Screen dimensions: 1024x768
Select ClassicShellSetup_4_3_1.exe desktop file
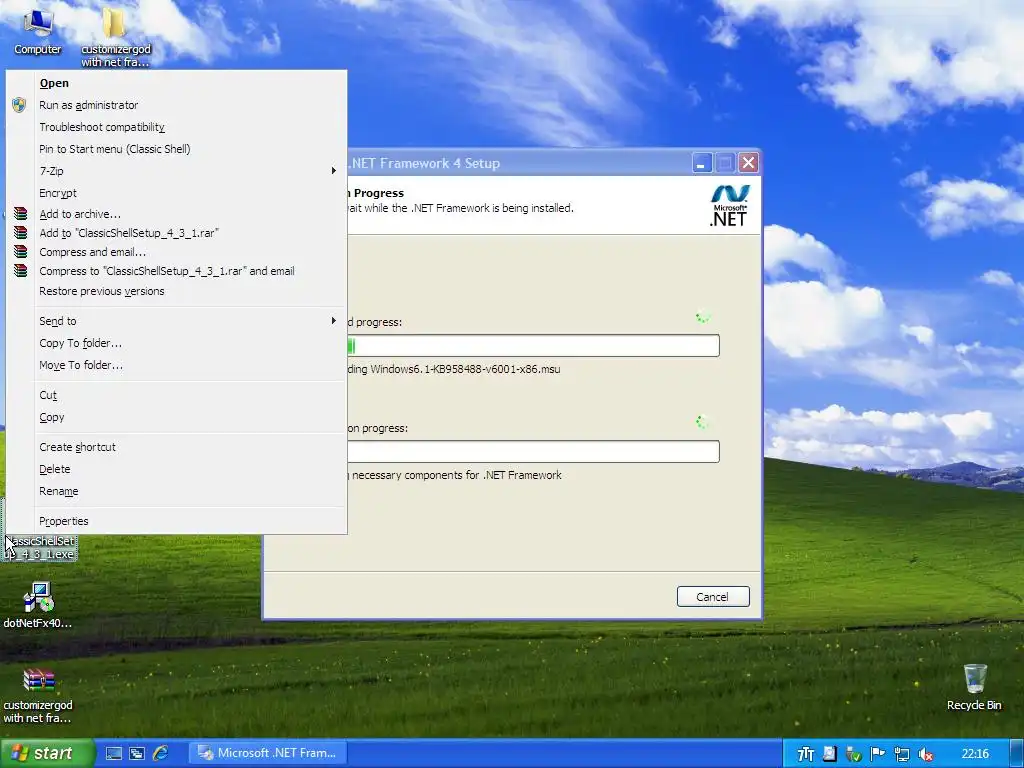click(40, 547)
